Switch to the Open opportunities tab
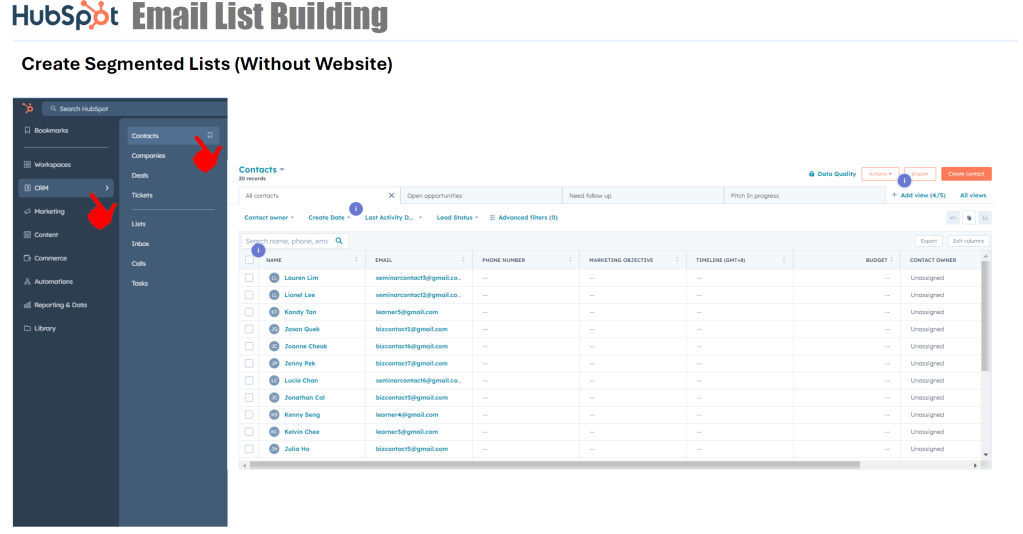Image resolution: width=1023 pixels, height=534 pixels. click(480, 196)
